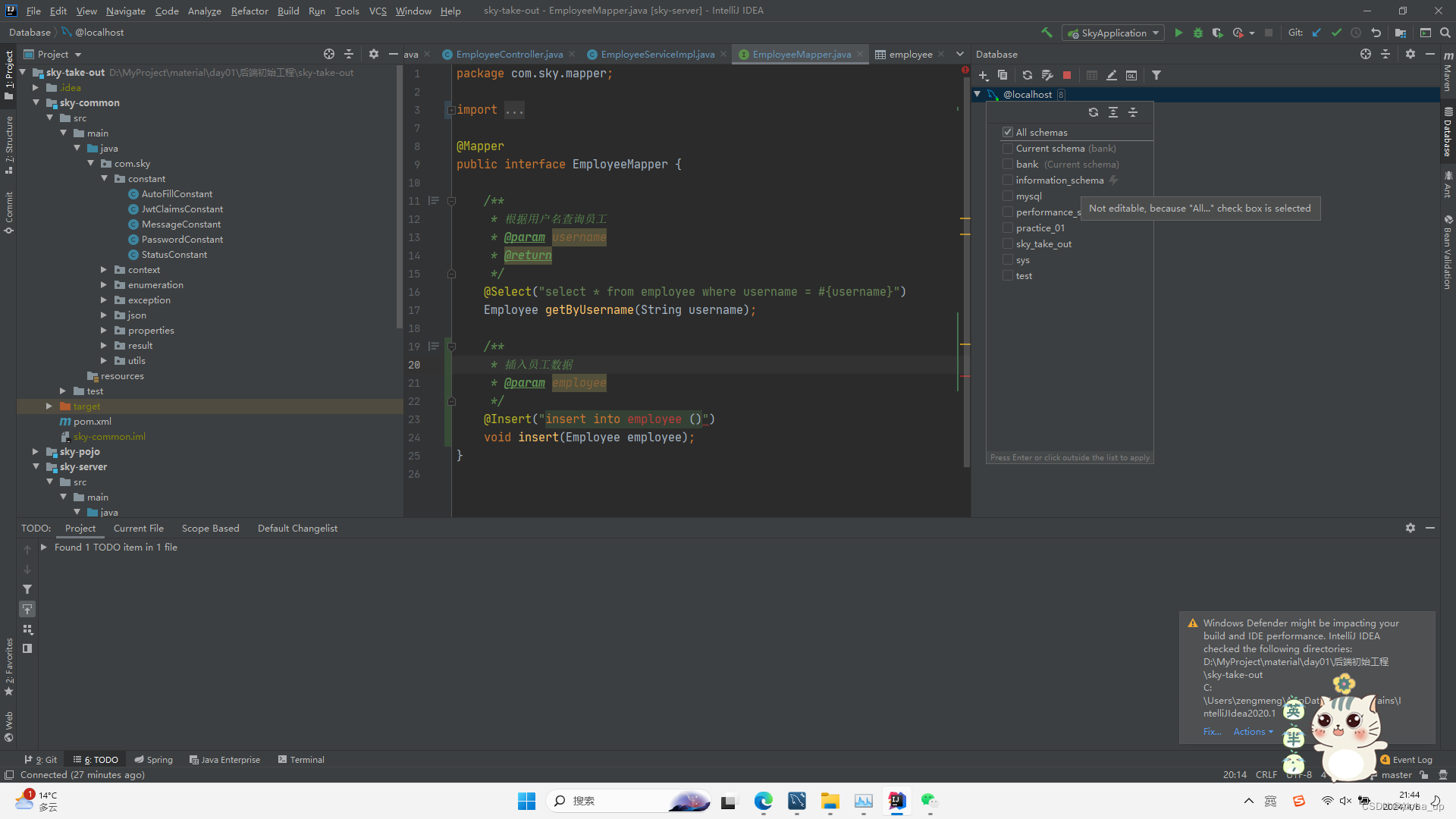Toggle Current schema (bank) checkbox
This screenshot has height=819, width=1456.
pyautogui.click(x=1008, y=149)
